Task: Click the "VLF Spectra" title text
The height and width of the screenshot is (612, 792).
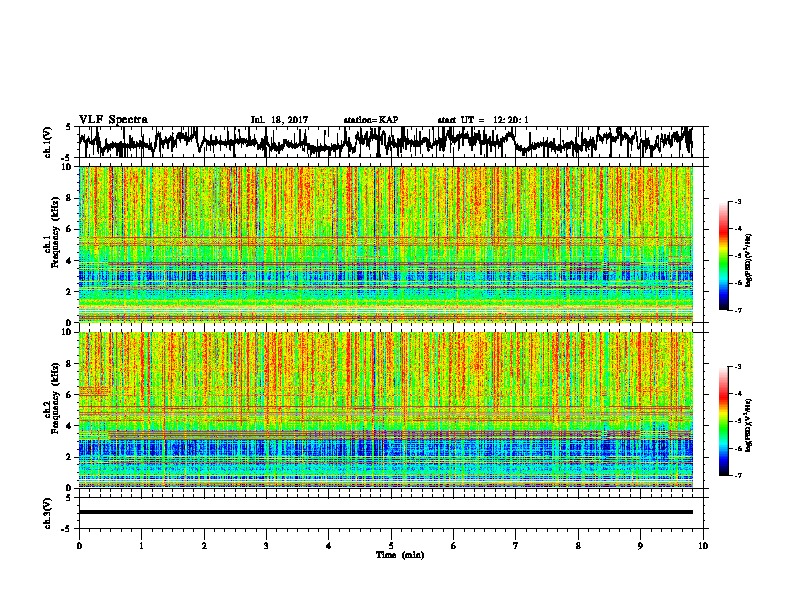Action: pyautogui.click(x=113, y=120)
